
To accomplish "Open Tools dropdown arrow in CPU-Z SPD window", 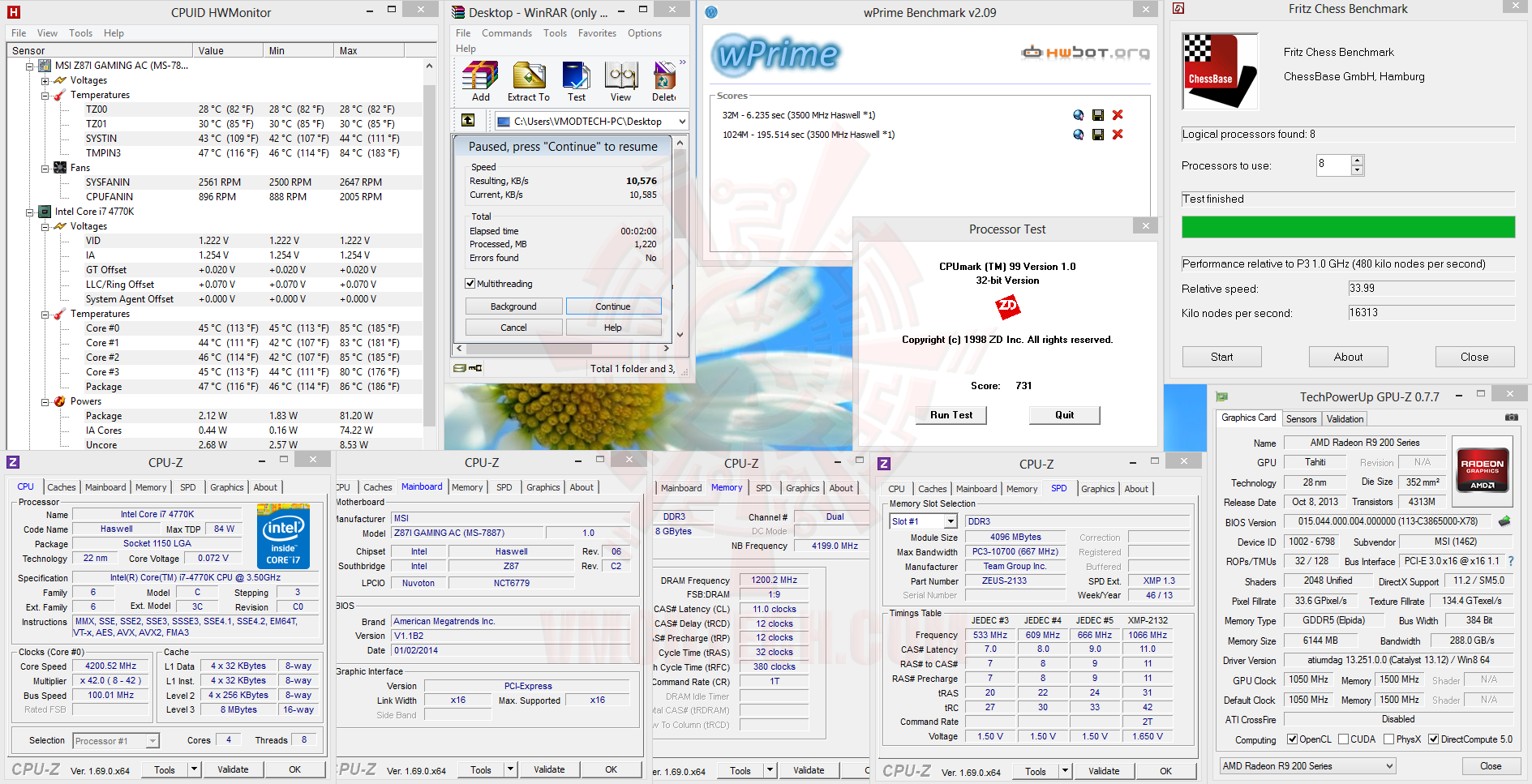I will point(1064,771).
